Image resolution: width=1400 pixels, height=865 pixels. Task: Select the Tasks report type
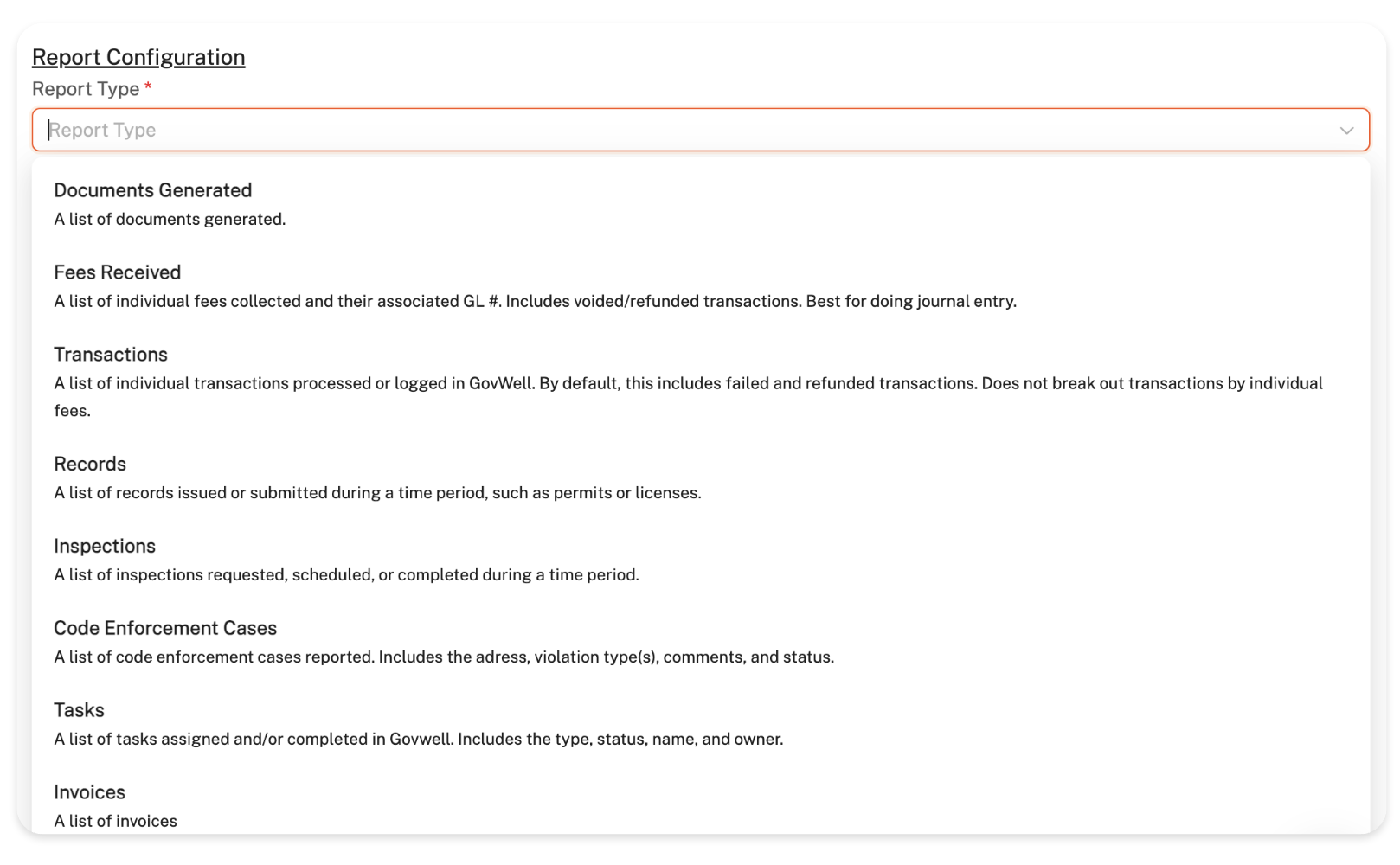[x=79, y=710]
